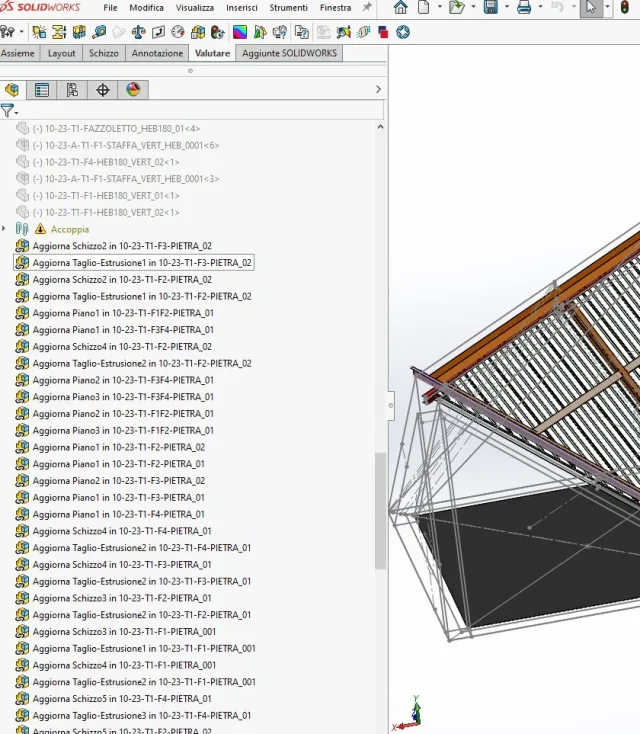Click the Section Properties icon
Image resolution: width=640 pixels, height=734 pixels.
pyautogui.click(x=158, y=32)
